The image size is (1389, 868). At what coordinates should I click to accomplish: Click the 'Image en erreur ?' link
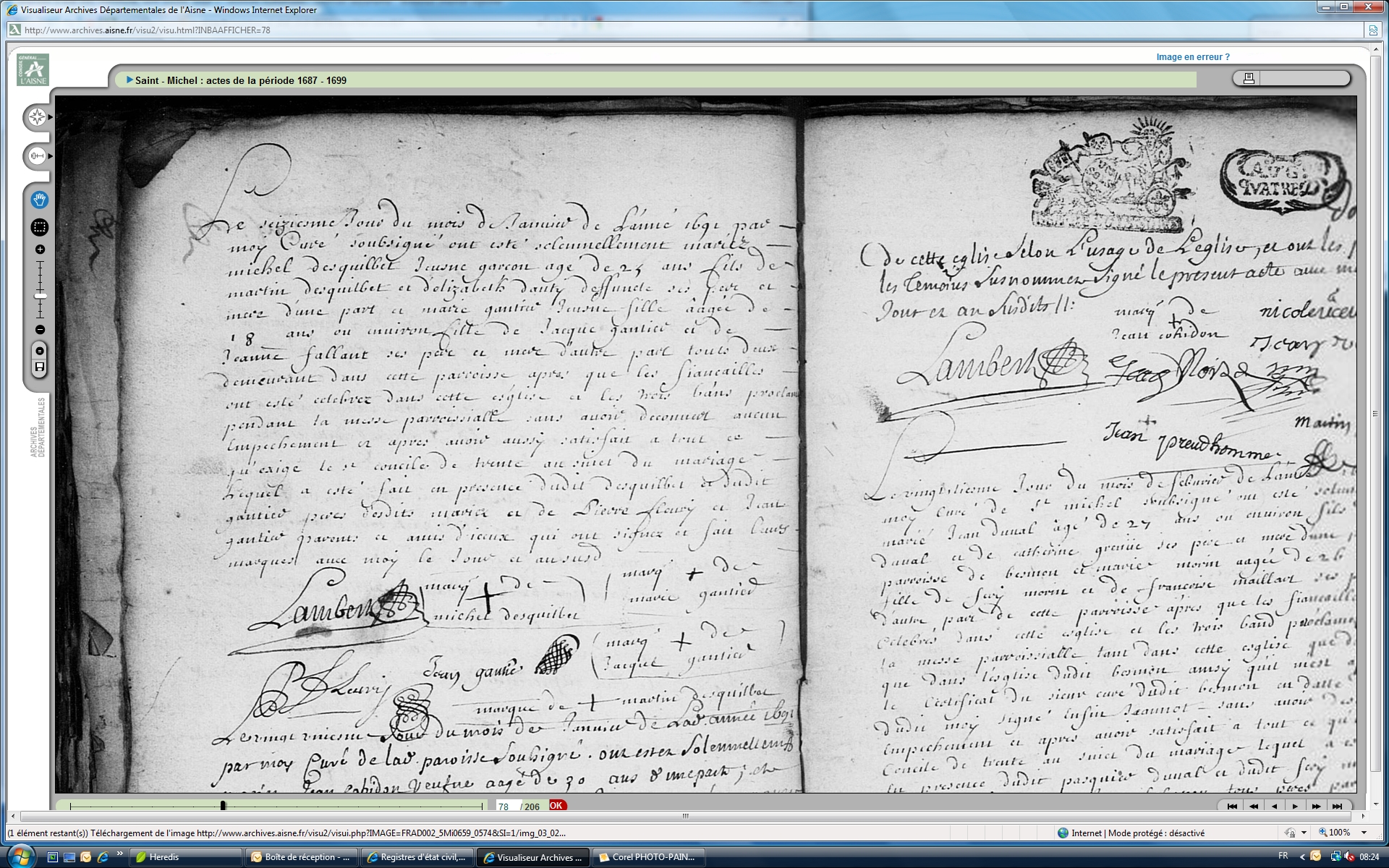pyautogui.click(x=1192, y=57)
